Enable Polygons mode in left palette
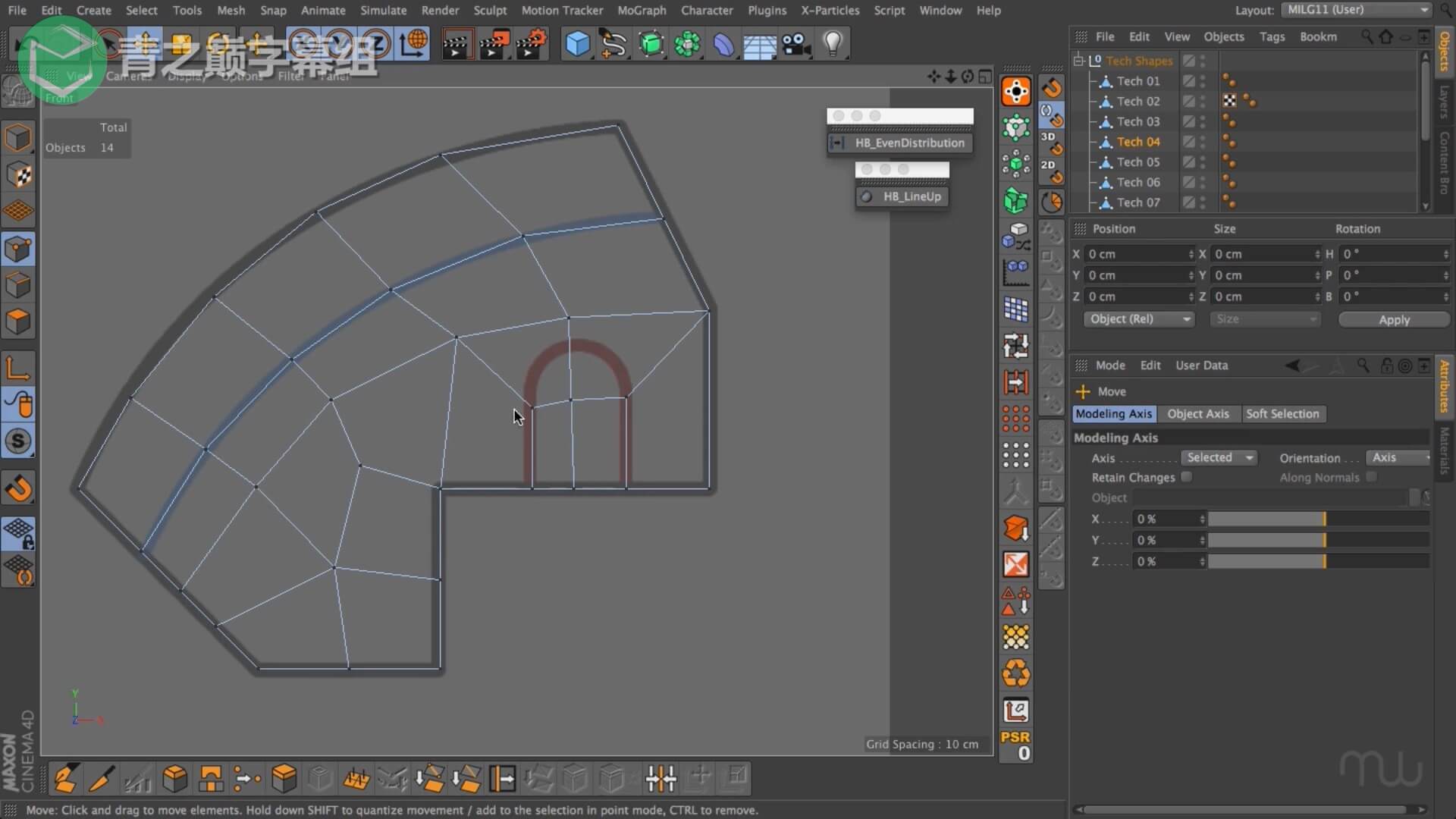This screenshot has height=819, width=1456. point(18,322)
